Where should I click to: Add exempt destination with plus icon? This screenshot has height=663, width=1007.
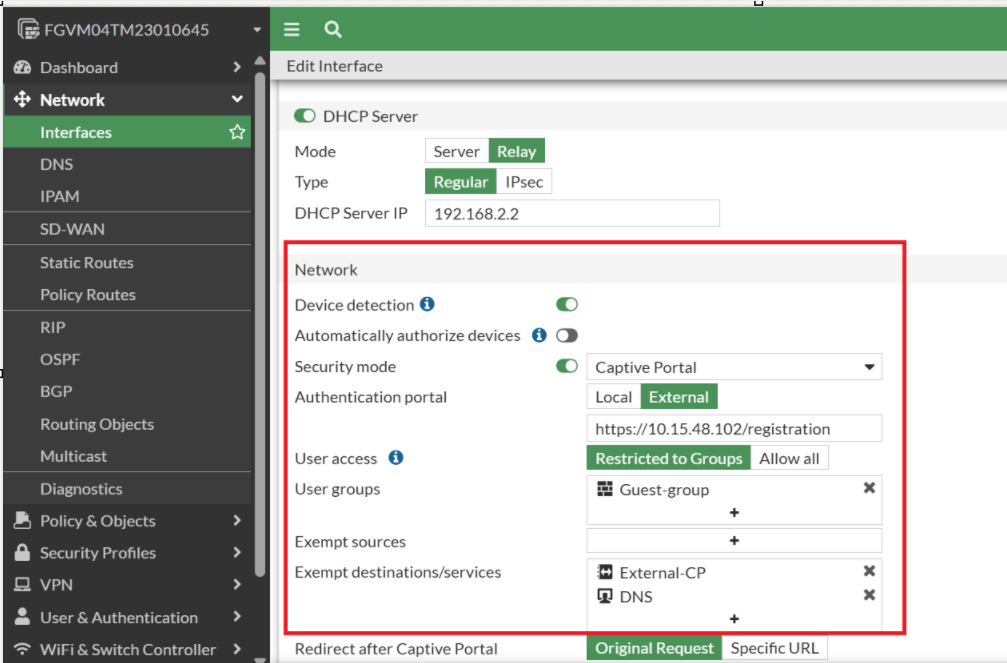734,618
